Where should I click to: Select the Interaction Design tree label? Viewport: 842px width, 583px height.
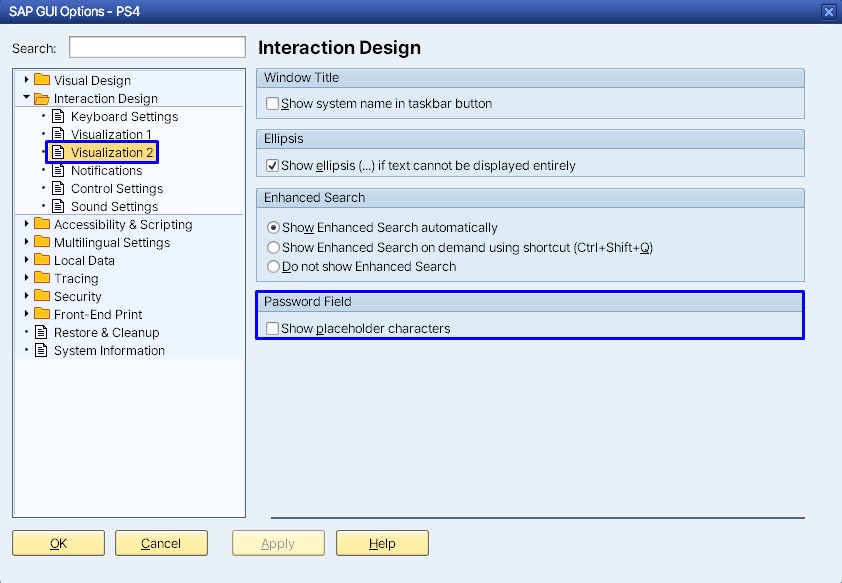[x=105, y=98]
